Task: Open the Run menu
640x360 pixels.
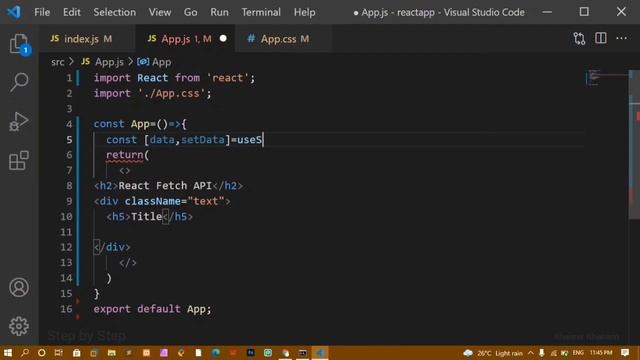Action: [219, 12]
